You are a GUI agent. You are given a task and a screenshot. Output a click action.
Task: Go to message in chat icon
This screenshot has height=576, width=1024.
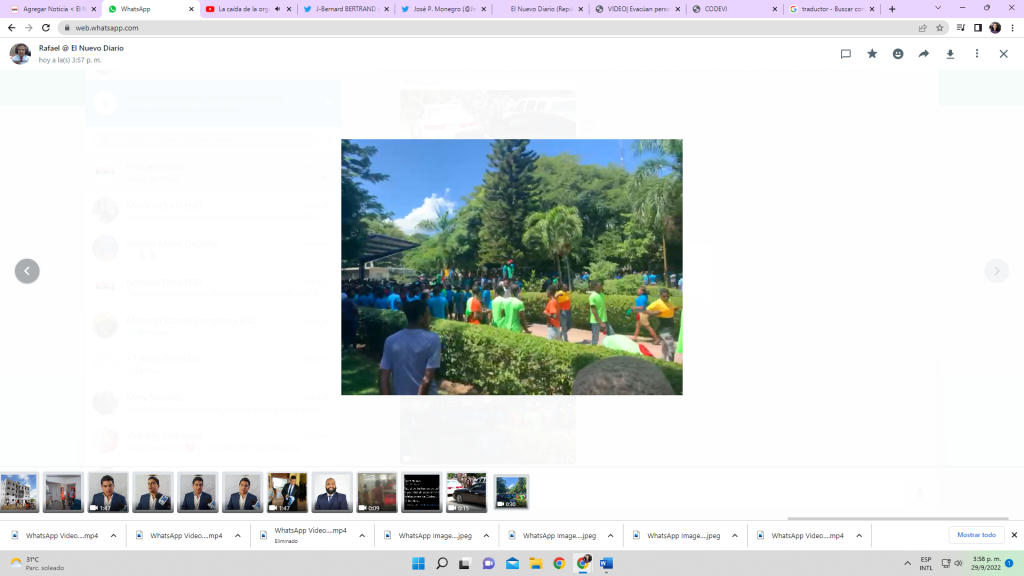pos(845,54)
